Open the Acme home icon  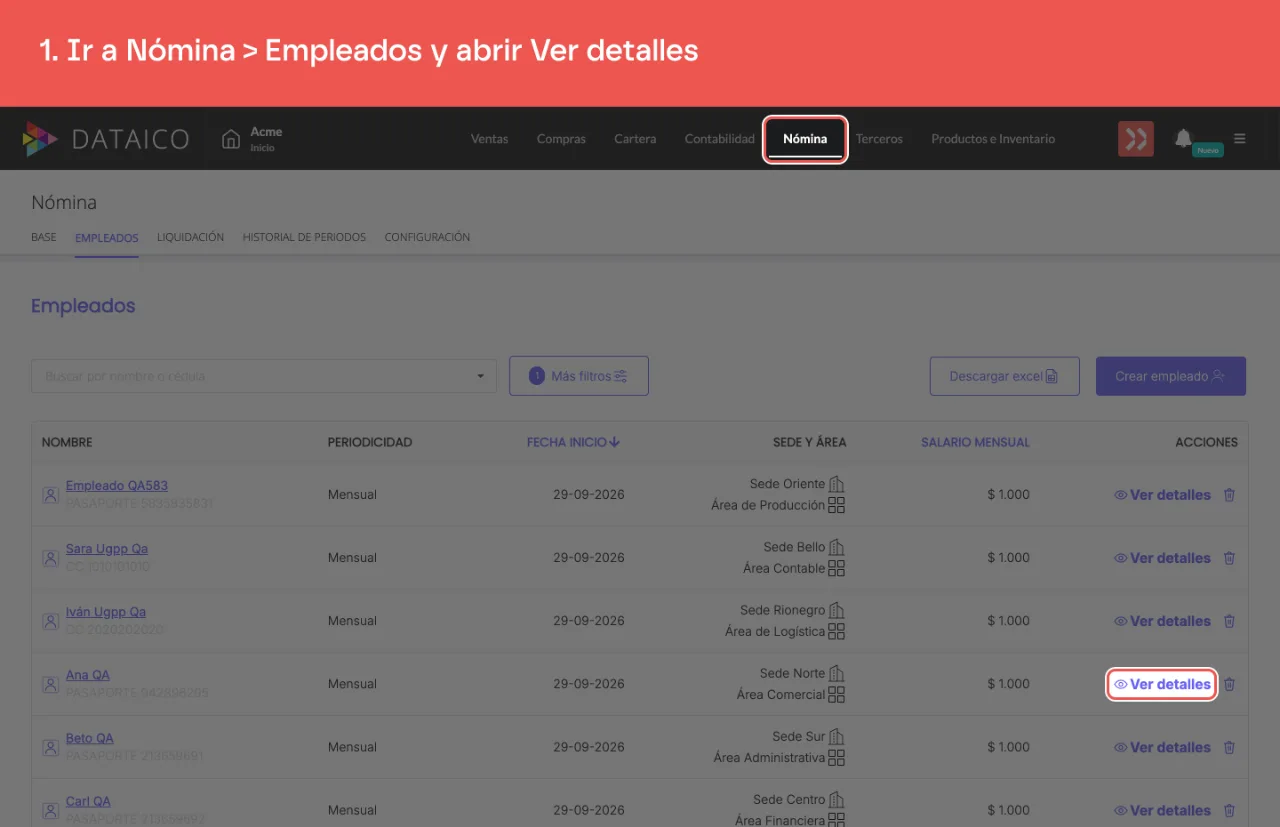tap(231, 139)
